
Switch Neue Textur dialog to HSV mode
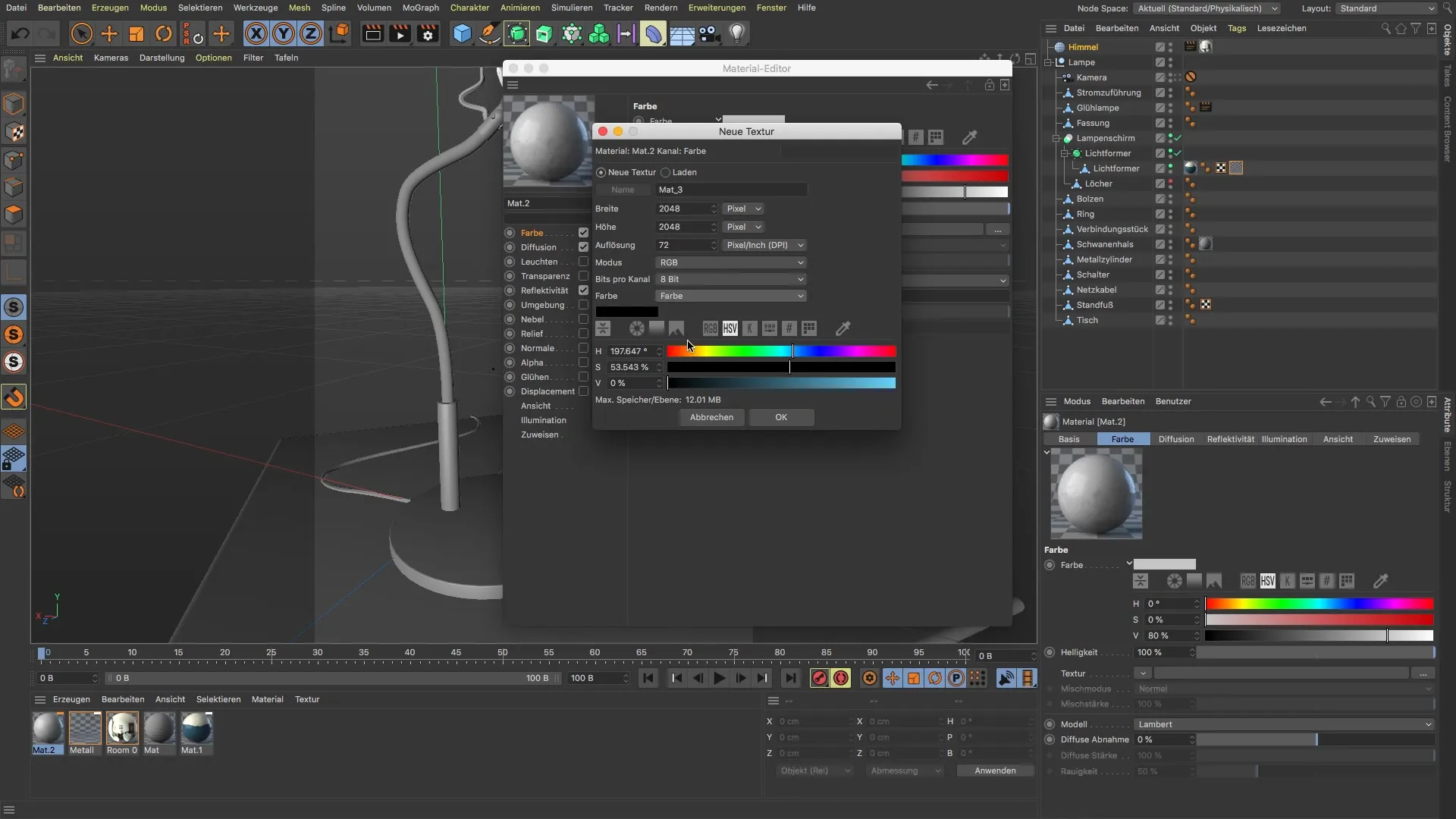point(730,328)
